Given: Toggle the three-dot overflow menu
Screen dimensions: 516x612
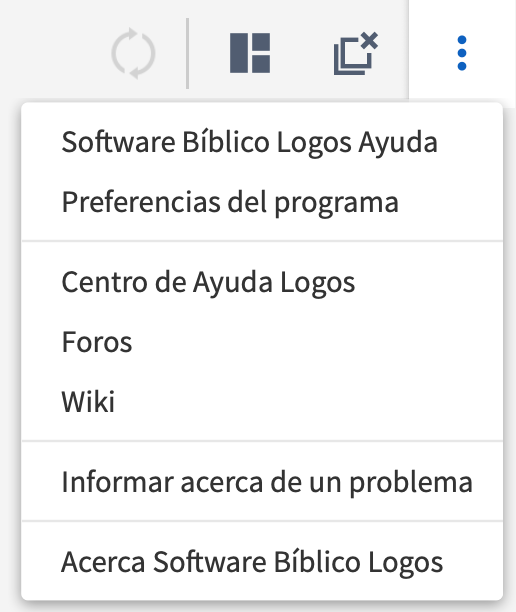Looking at the screenshot, I should 462,53.
